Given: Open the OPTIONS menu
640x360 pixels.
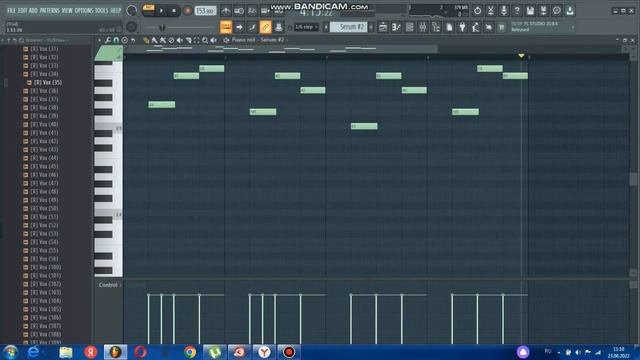Looking at the screenshot, I should (x=84, y=11).
